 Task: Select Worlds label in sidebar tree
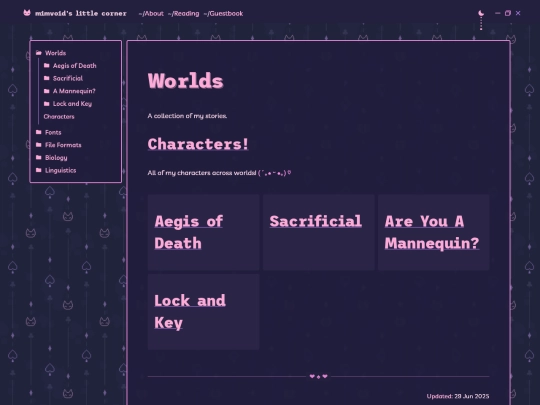pyautogui.click(x=55, y=53)
